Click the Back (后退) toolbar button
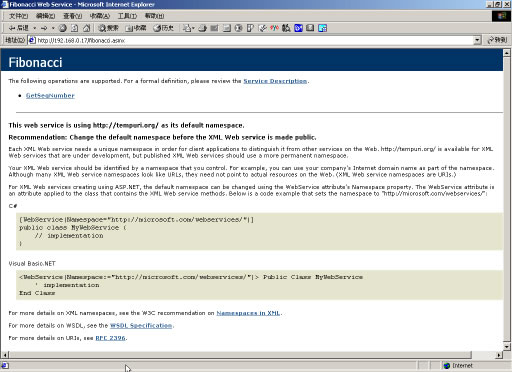 tap(19, 28)
